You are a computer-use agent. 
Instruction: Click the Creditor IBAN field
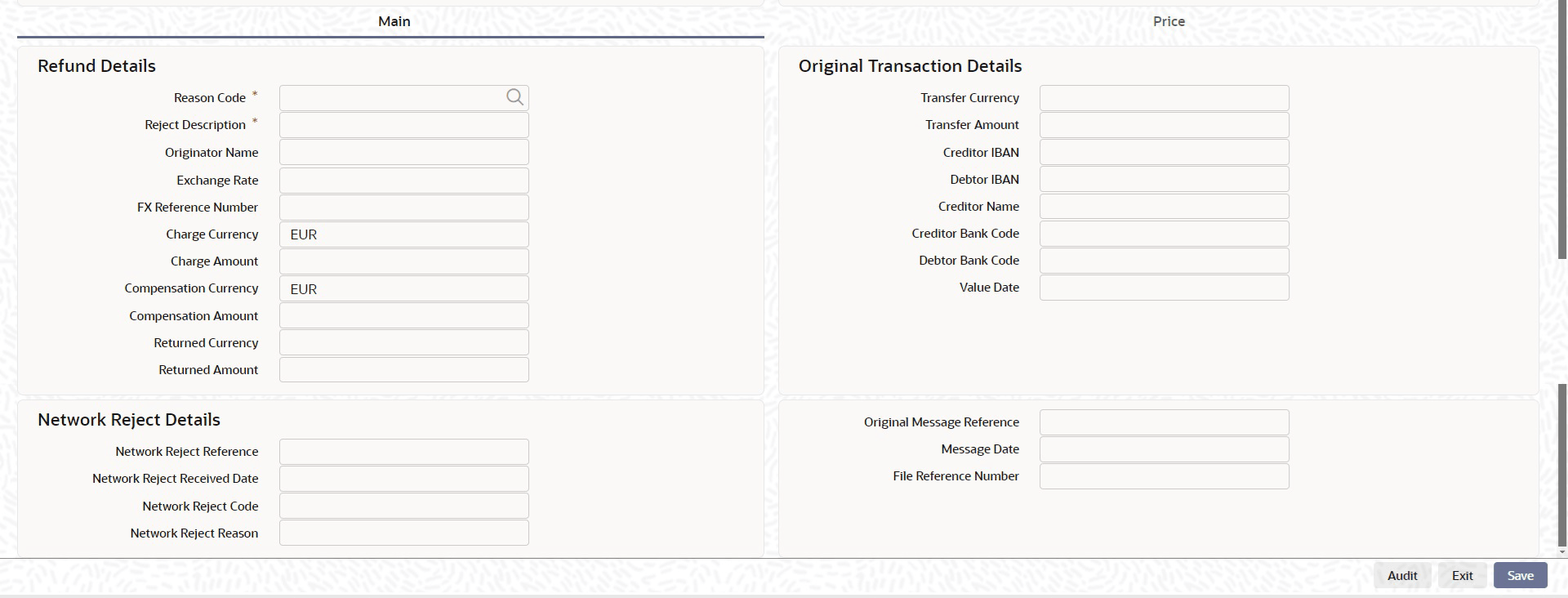pyautogui.click(x=1165, y=152)
